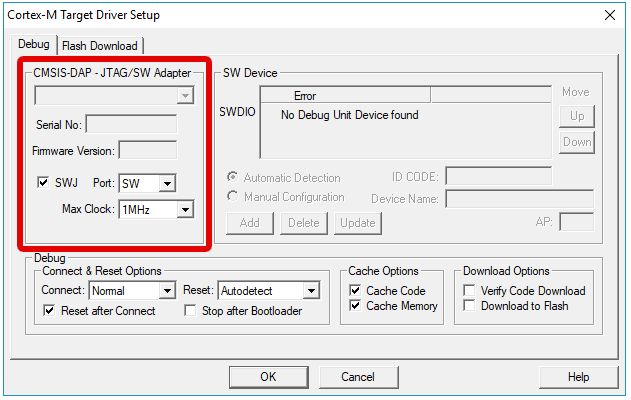Image resolution: width=631 pixels, height=400 pixels.
Task: Click the Serial No field
Action: (131, 125)
